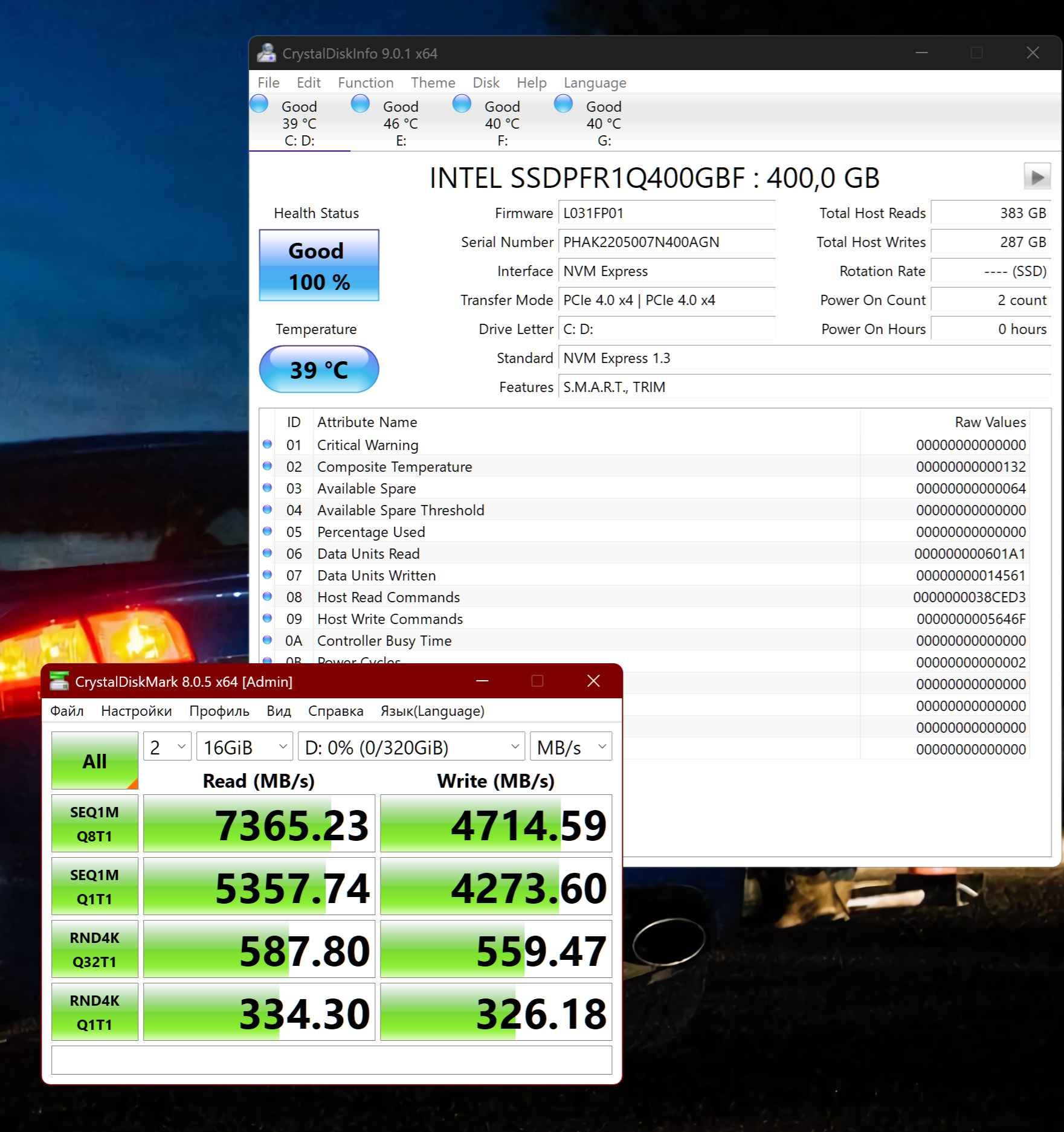Click the comment field in CrystalDiskMark
The width and height of the screenshot is (1064, 1132).
click(332, 1060)
